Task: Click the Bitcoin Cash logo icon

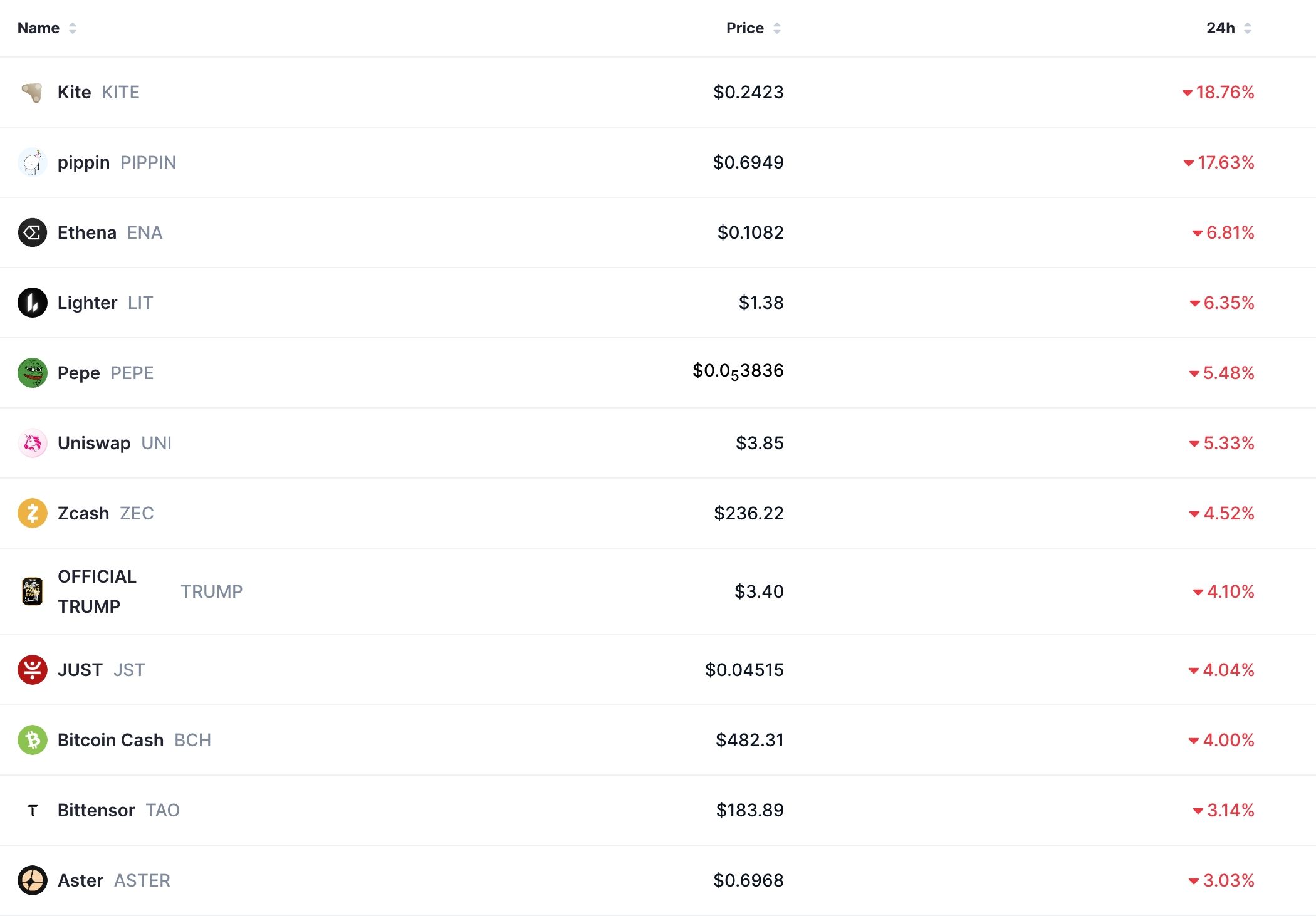Action: pyautogui.click(x=32, y=740)
